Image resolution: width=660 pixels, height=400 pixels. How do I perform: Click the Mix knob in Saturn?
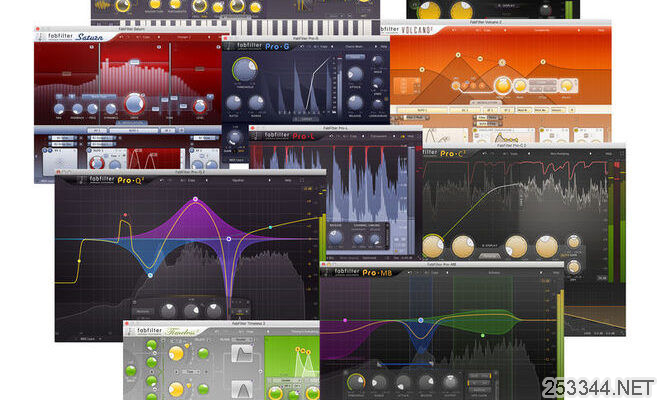[59, 109]
